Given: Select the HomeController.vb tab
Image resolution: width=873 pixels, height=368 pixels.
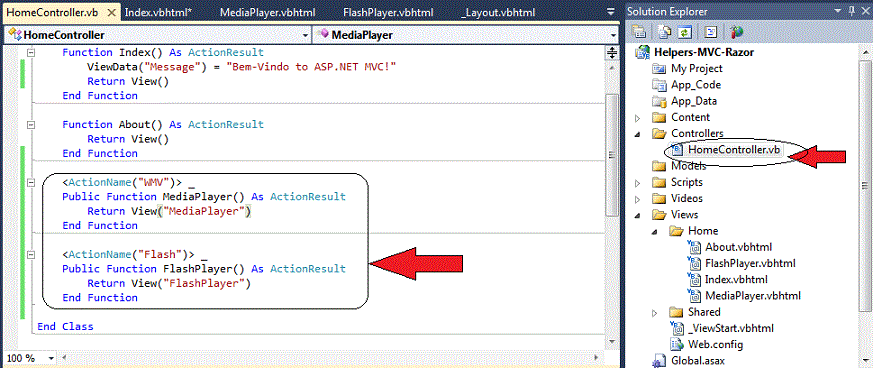Looking at the screenshot, I should pos(53,12).
